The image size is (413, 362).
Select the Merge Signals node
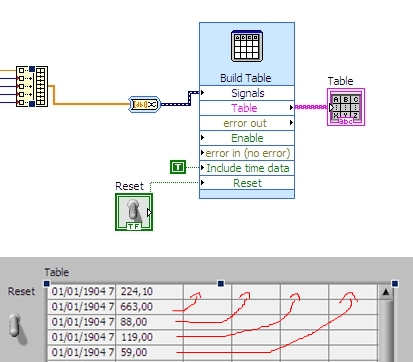pos(32,86)
